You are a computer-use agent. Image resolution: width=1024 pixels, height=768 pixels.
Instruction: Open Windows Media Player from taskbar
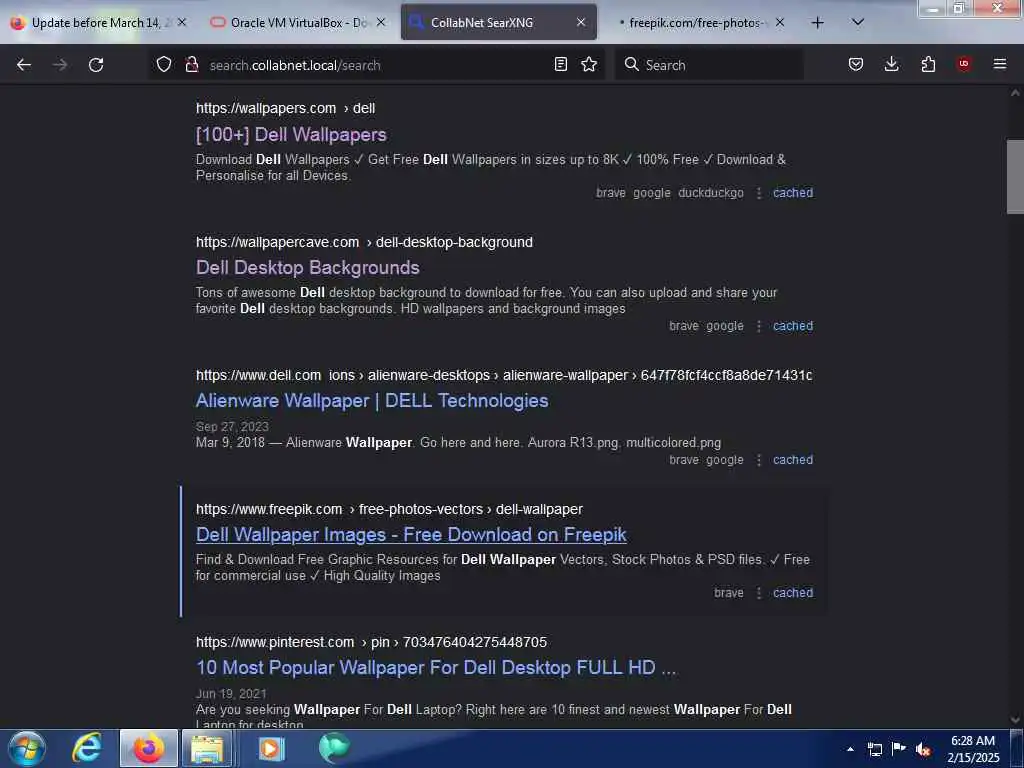coord(271,748)
